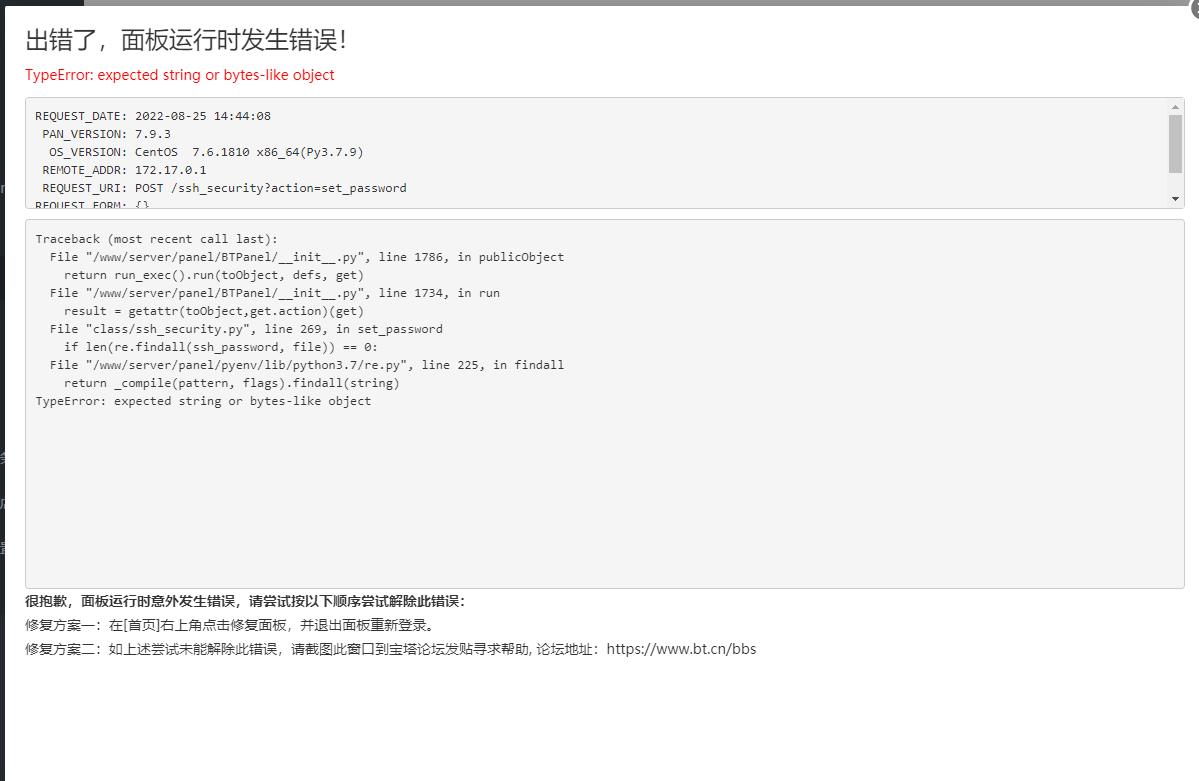Click the class/ssh_security.py line 269 entry
Viewport: 1199px width, 781px height.
[x=246, y=329]
